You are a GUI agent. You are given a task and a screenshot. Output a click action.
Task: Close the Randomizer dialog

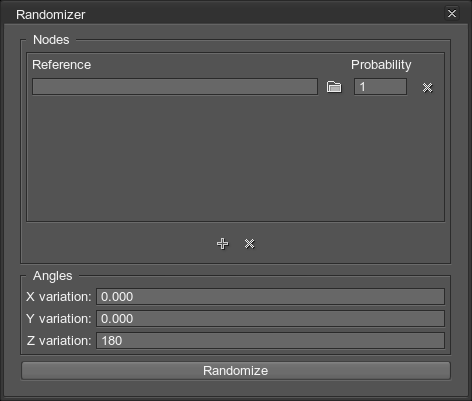click(452, 14)
